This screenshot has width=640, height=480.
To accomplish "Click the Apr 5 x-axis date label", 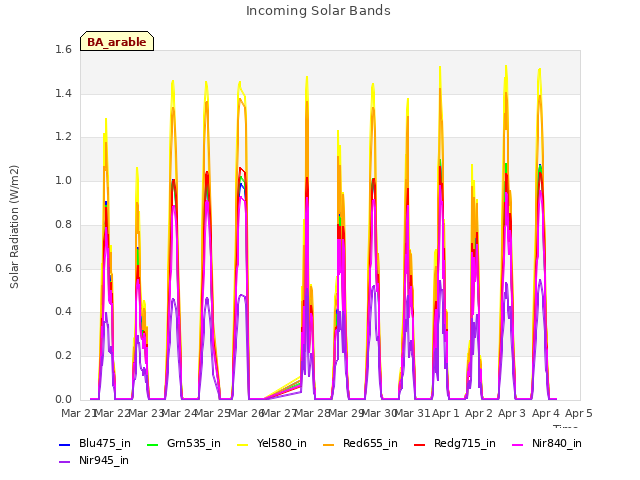I will point(579,413).
